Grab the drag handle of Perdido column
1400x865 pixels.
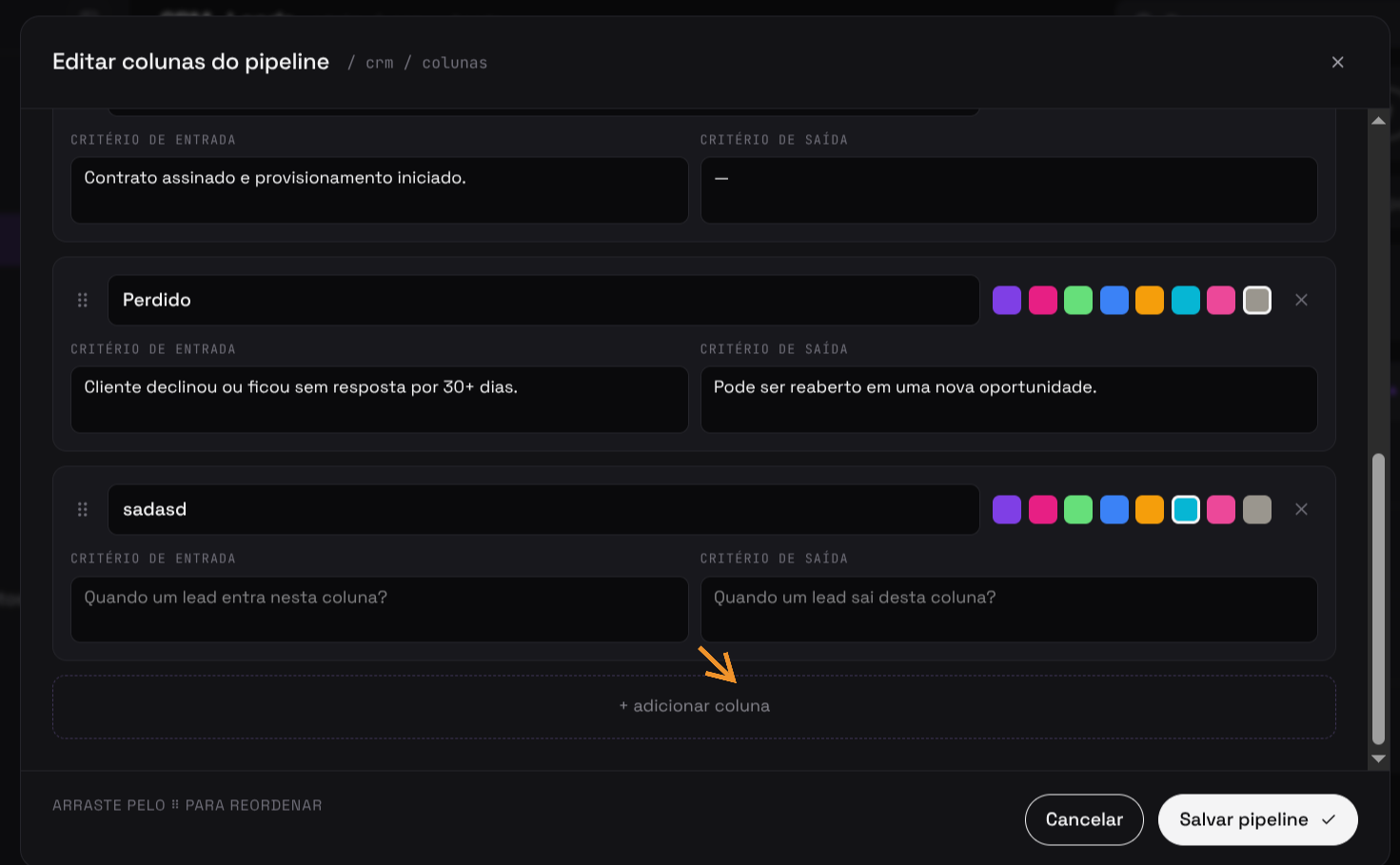(83, 300)
